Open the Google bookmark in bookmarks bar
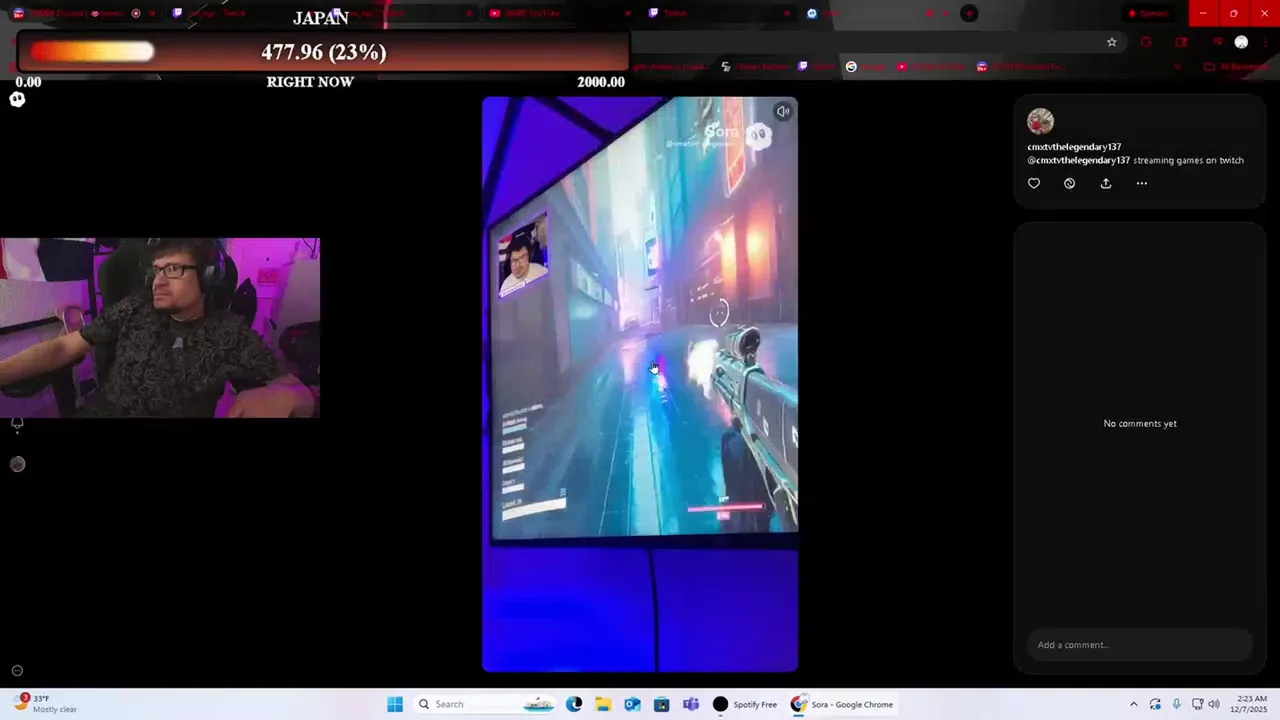The image size is (1280, 720). pyautogui.click(x=866, y=67)
